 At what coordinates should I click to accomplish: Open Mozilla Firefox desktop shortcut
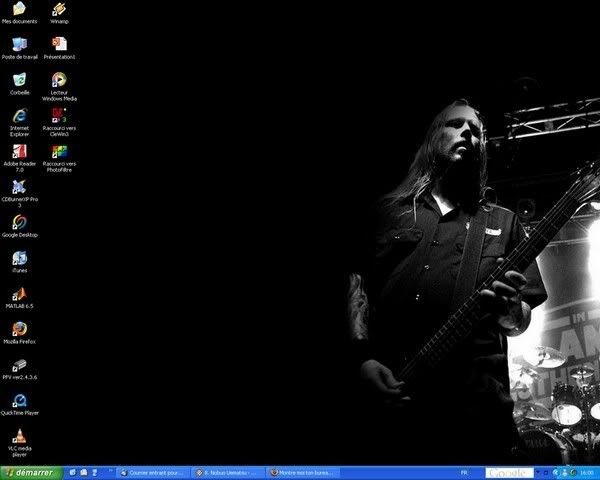click(19, 329)
